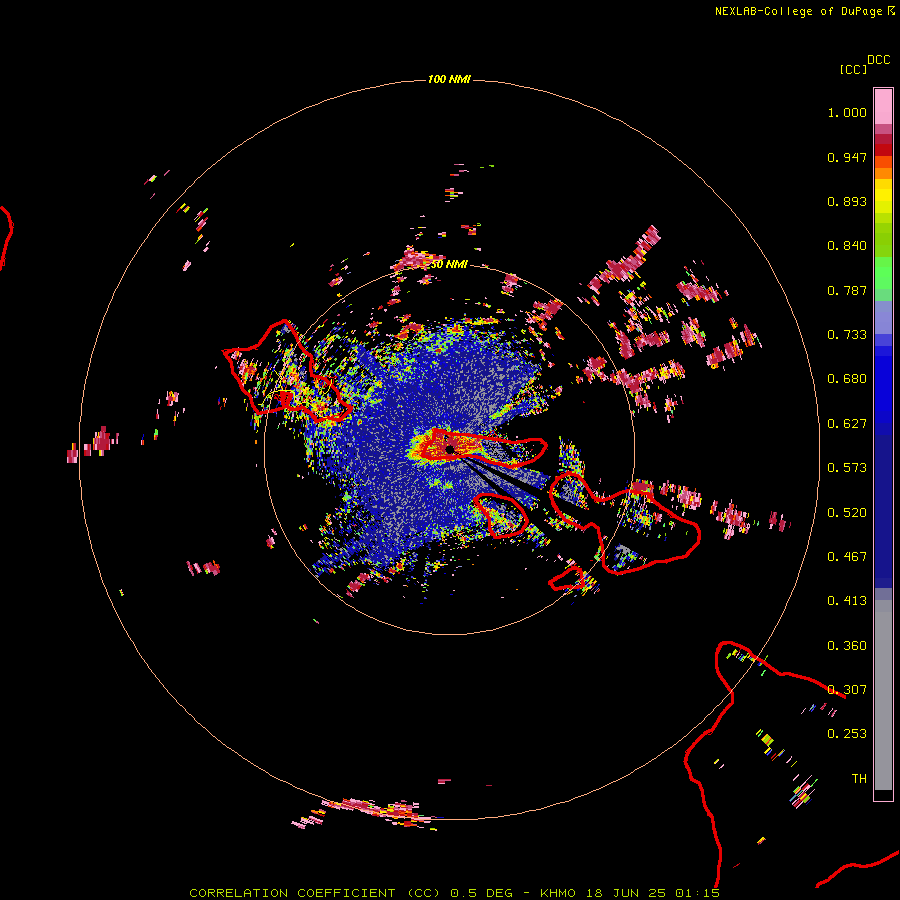
Task: Click the 0.840 scale value
Action: tap(847, 246)
